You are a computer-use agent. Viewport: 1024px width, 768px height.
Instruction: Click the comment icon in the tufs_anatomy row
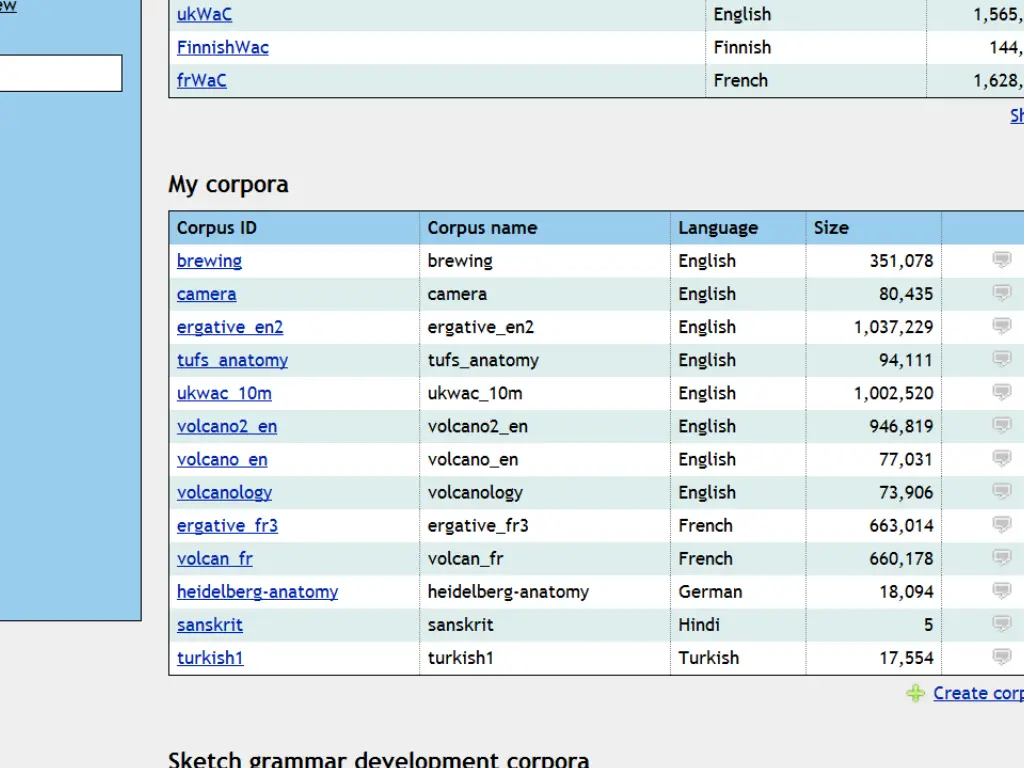tap(1001, 359)
